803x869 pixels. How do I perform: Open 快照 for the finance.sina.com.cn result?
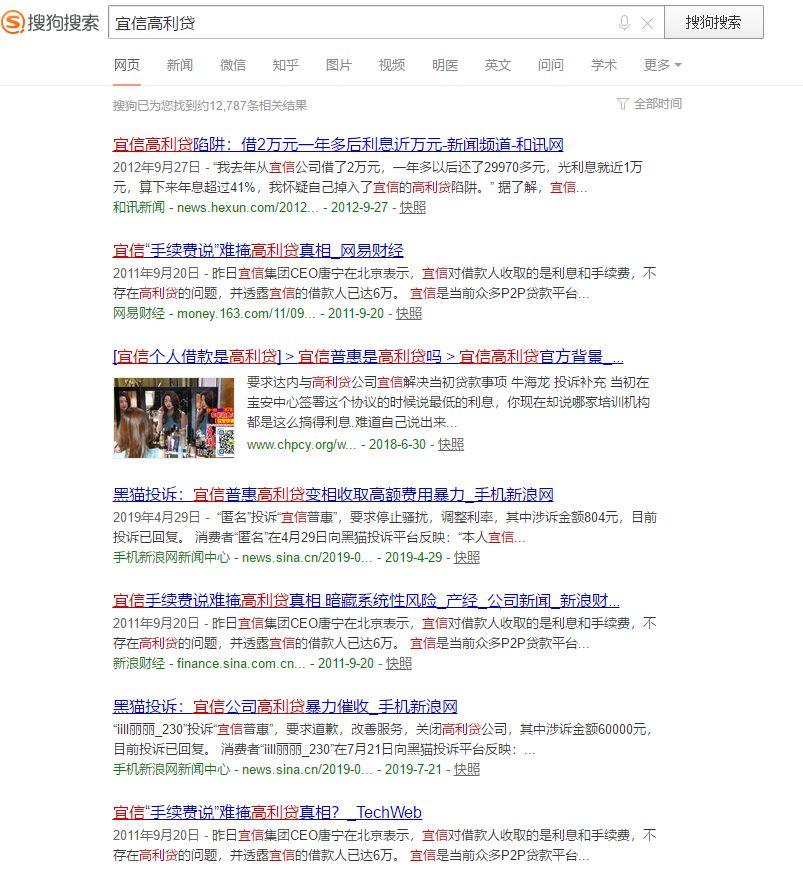[399, 663]
